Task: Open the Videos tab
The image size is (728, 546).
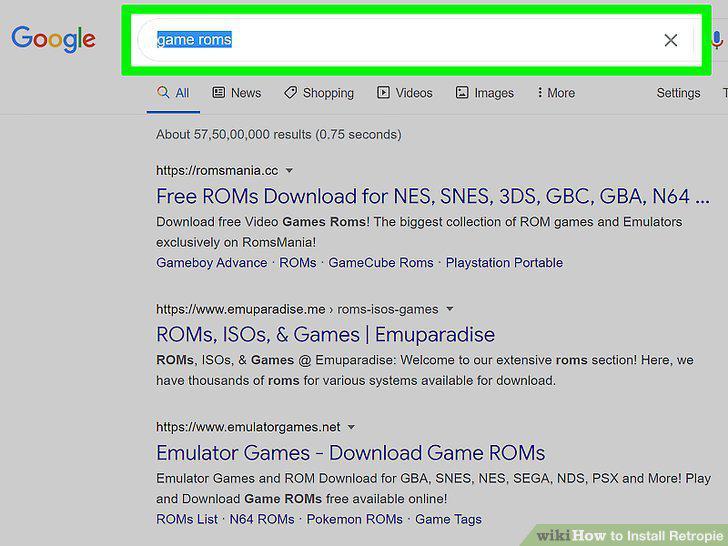Action: coord(404,93)
